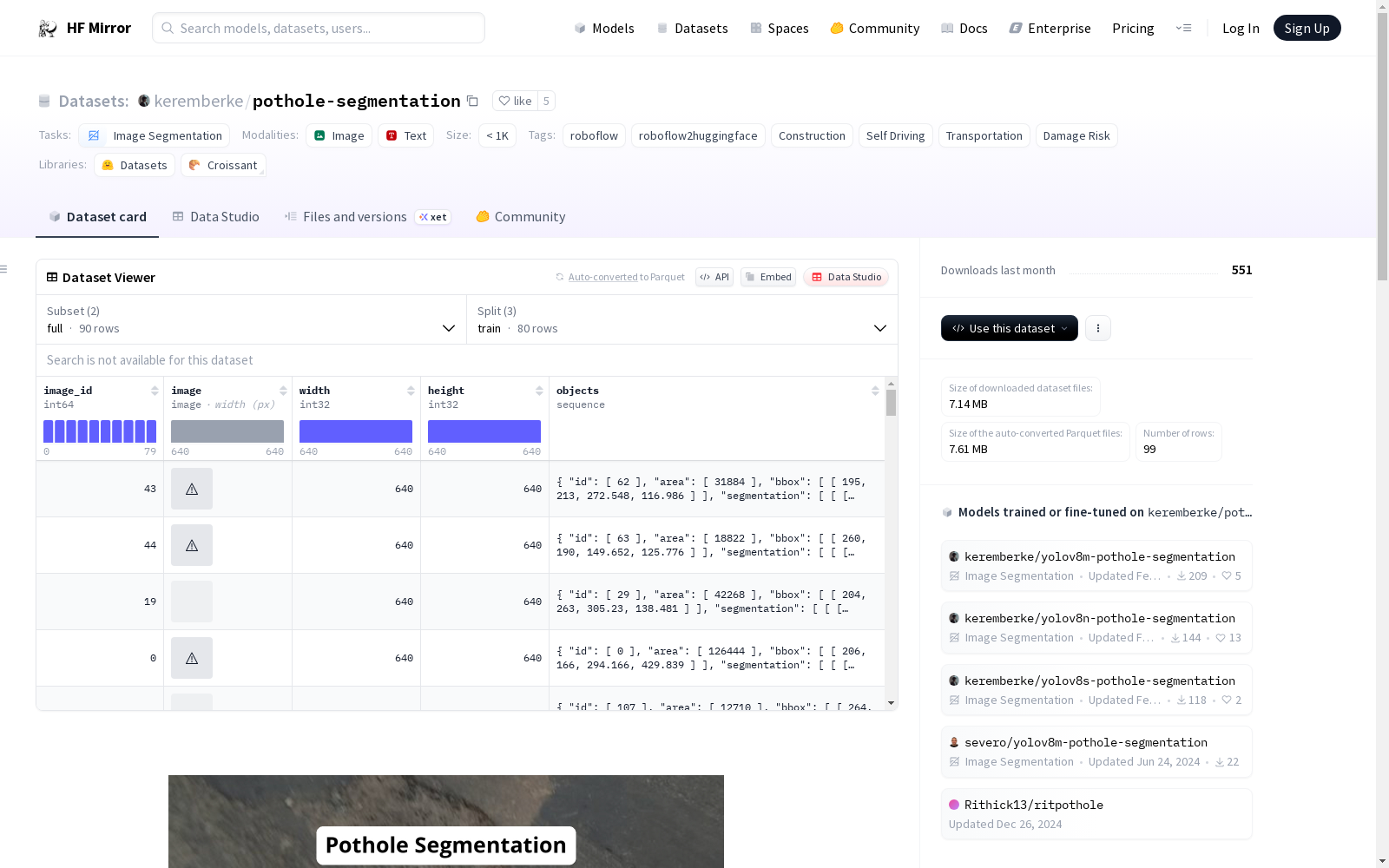
Task: Click the heart like icon
Action: (504, 101)
